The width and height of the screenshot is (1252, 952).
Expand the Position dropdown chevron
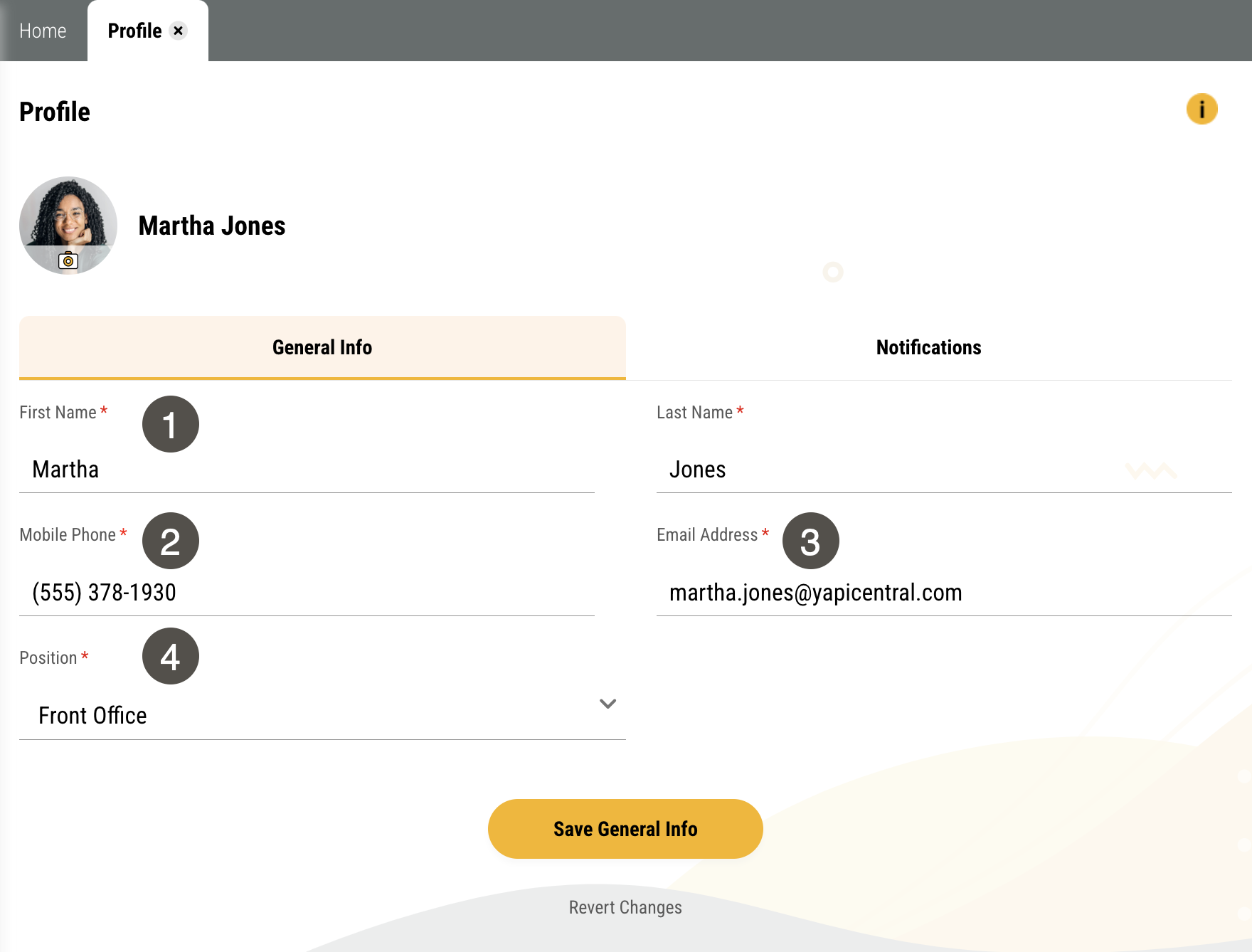tap(608, 704)
